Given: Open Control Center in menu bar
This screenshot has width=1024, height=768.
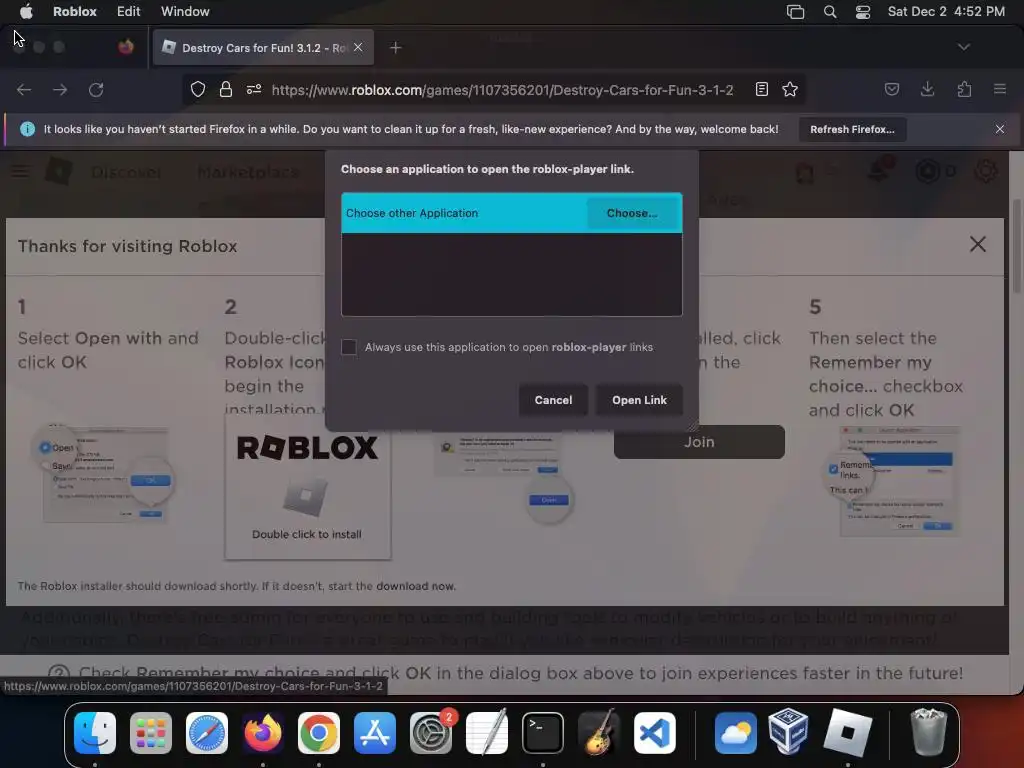Looking at the screenshot, I should click(x=863, y=12).
